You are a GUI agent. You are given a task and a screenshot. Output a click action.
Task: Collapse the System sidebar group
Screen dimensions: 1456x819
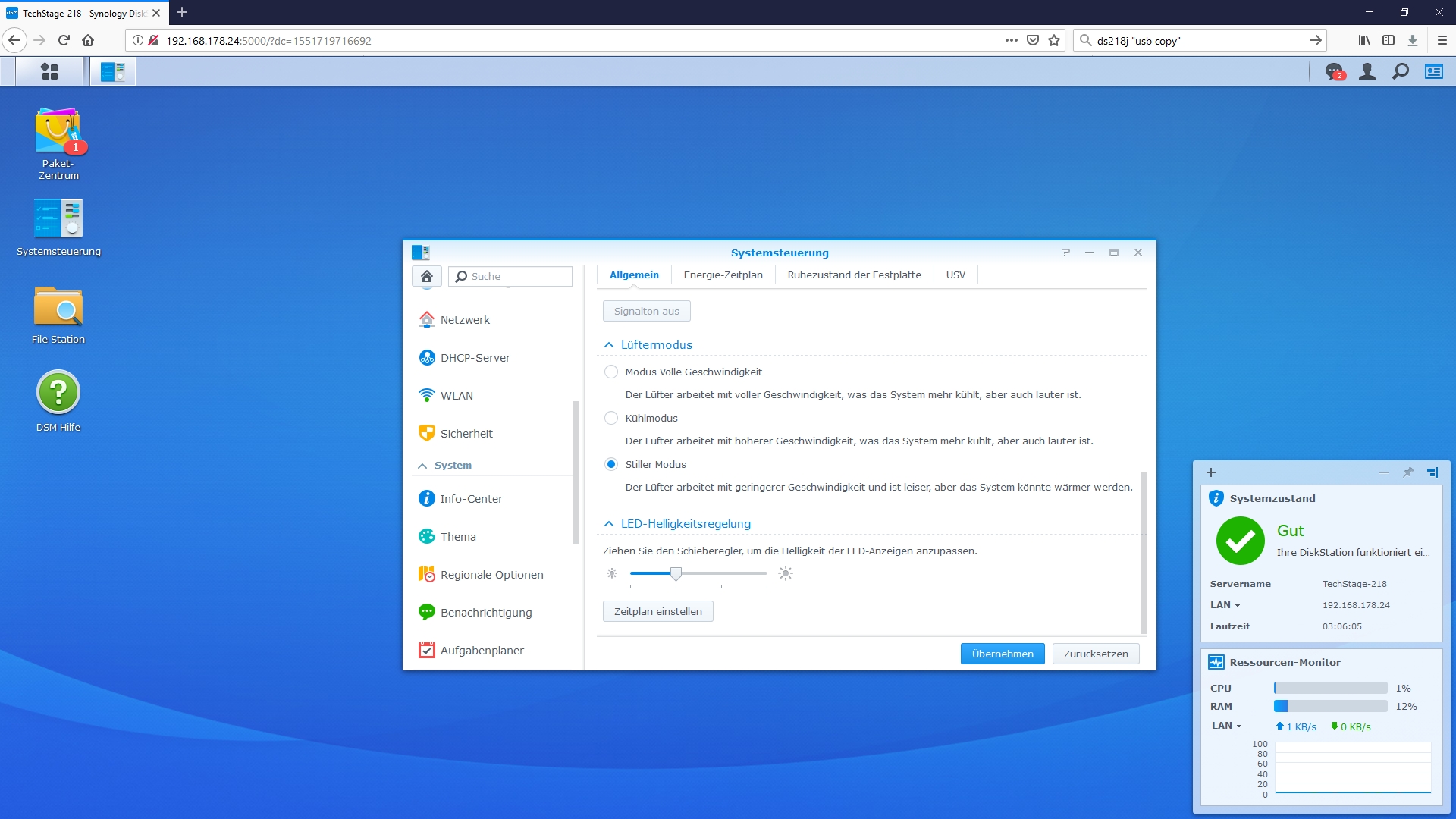coord(422,466)
